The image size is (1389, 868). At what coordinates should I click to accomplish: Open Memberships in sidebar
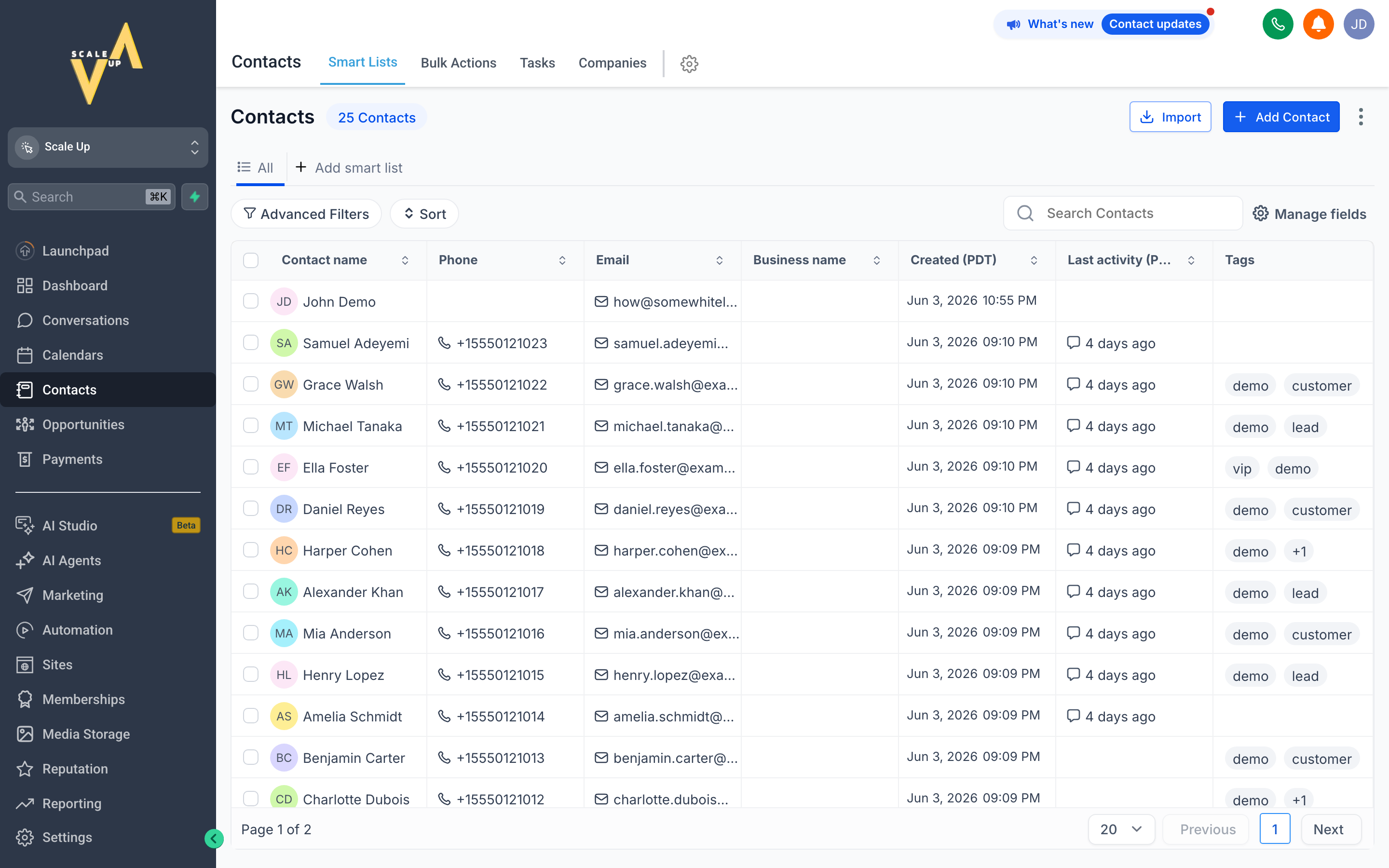click(x=108, y=699)
